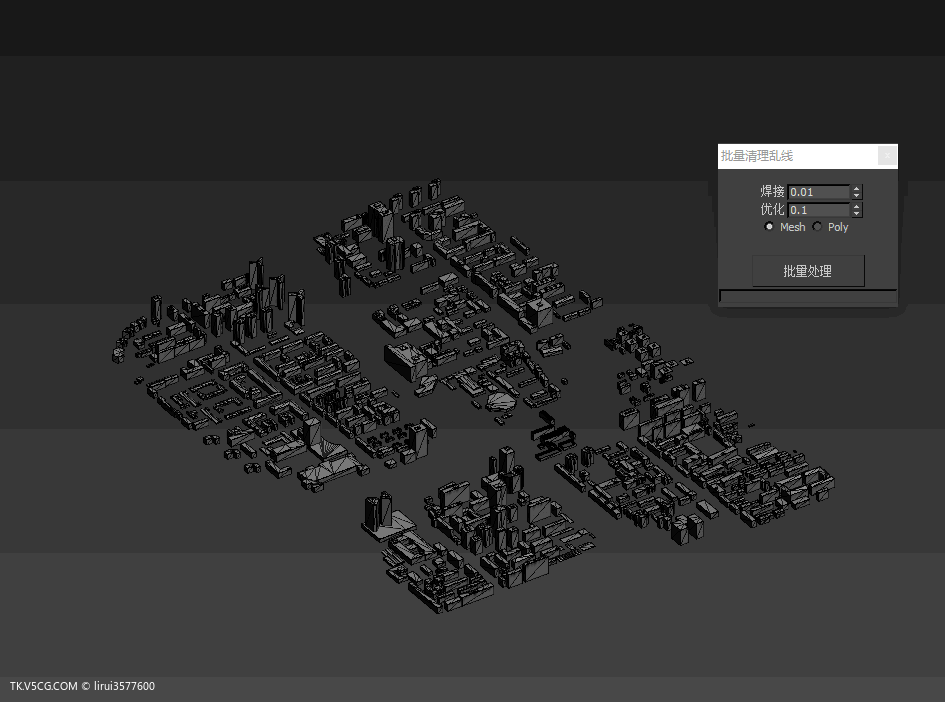
Task: Select the Poly radio button
Action: (817, 227)
